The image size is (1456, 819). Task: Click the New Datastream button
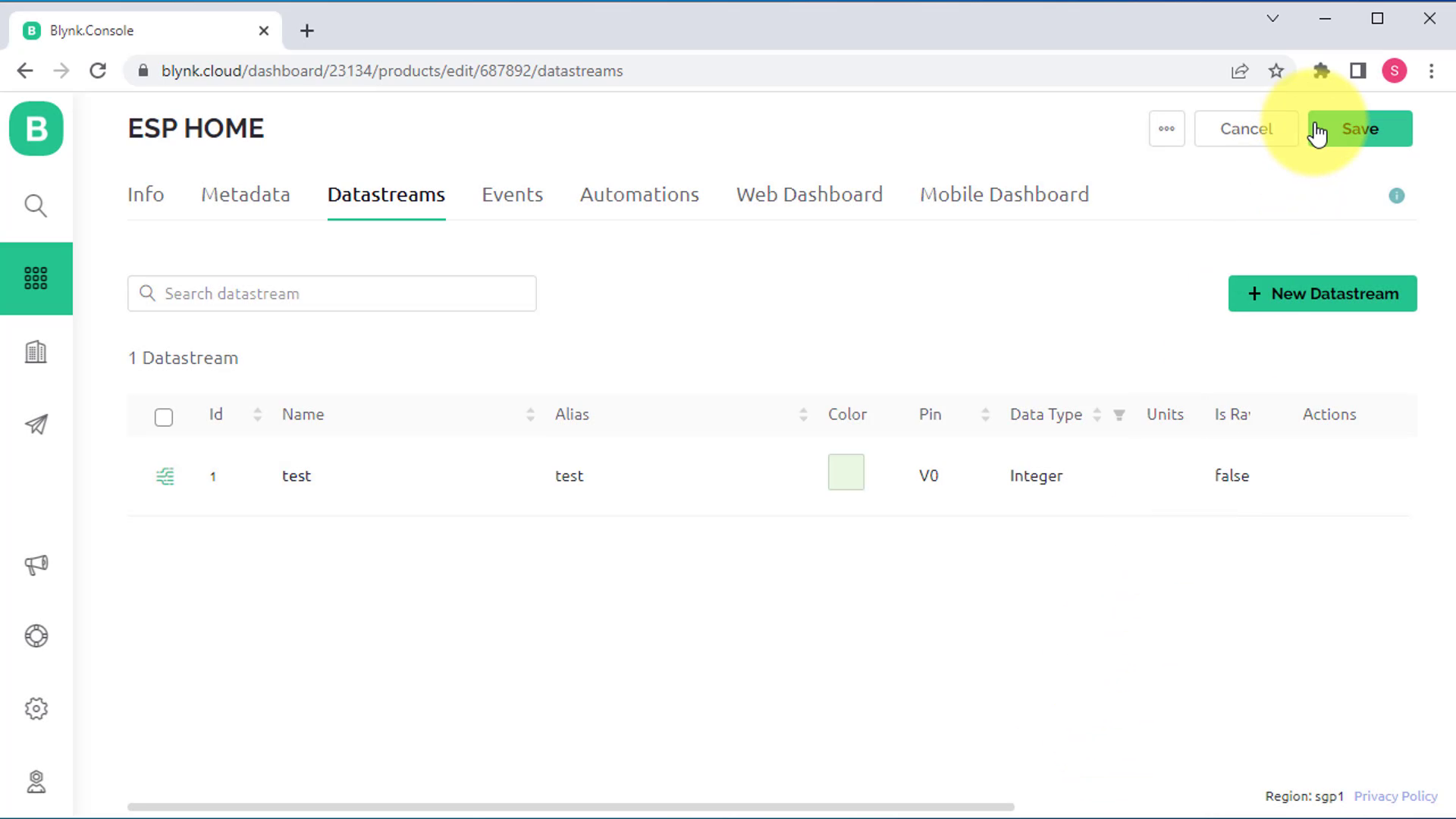click(x=1323, y=293)
